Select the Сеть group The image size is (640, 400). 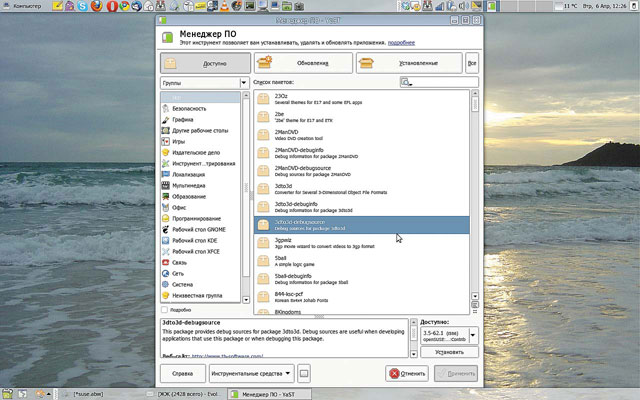(x=200, y=274)
